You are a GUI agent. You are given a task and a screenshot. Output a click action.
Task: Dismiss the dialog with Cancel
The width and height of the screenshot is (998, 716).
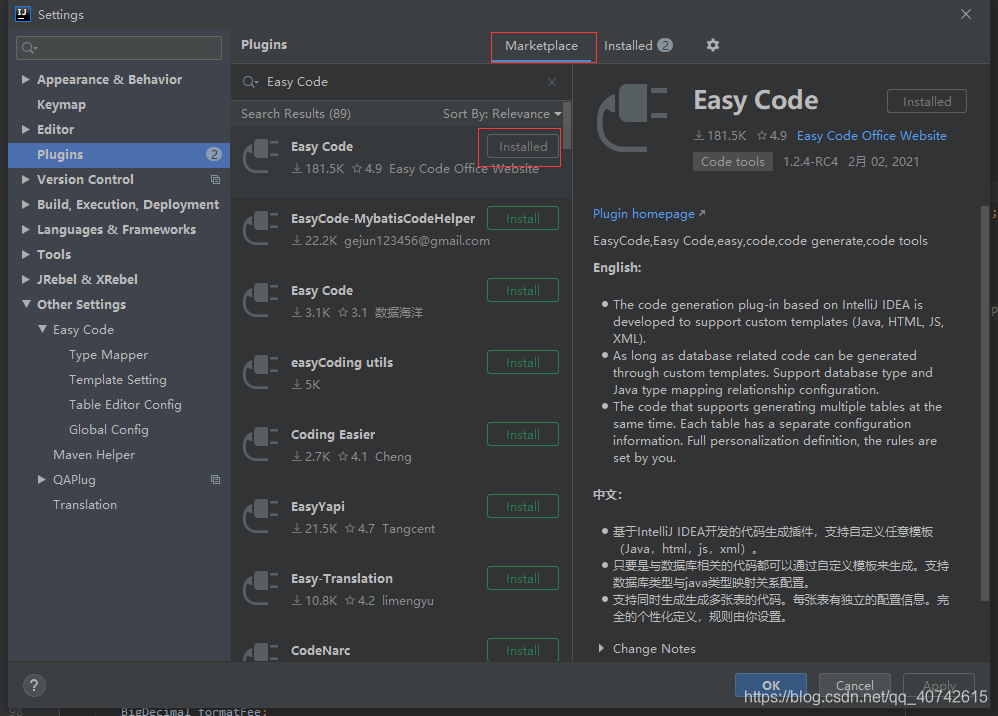(x=854, y=685)
